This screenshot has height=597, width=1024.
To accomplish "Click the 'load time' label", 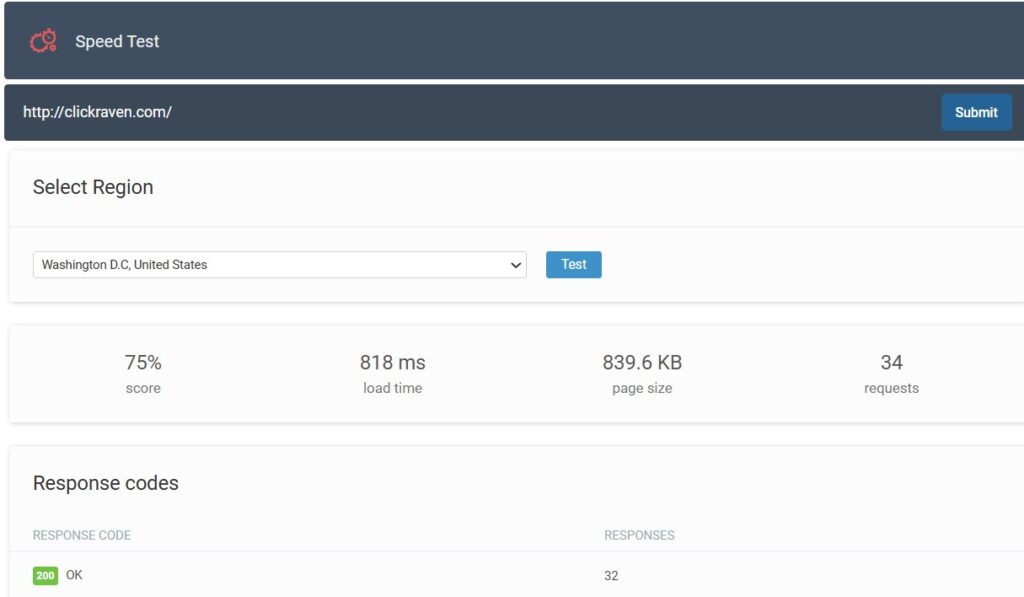I will click(392, 388).
